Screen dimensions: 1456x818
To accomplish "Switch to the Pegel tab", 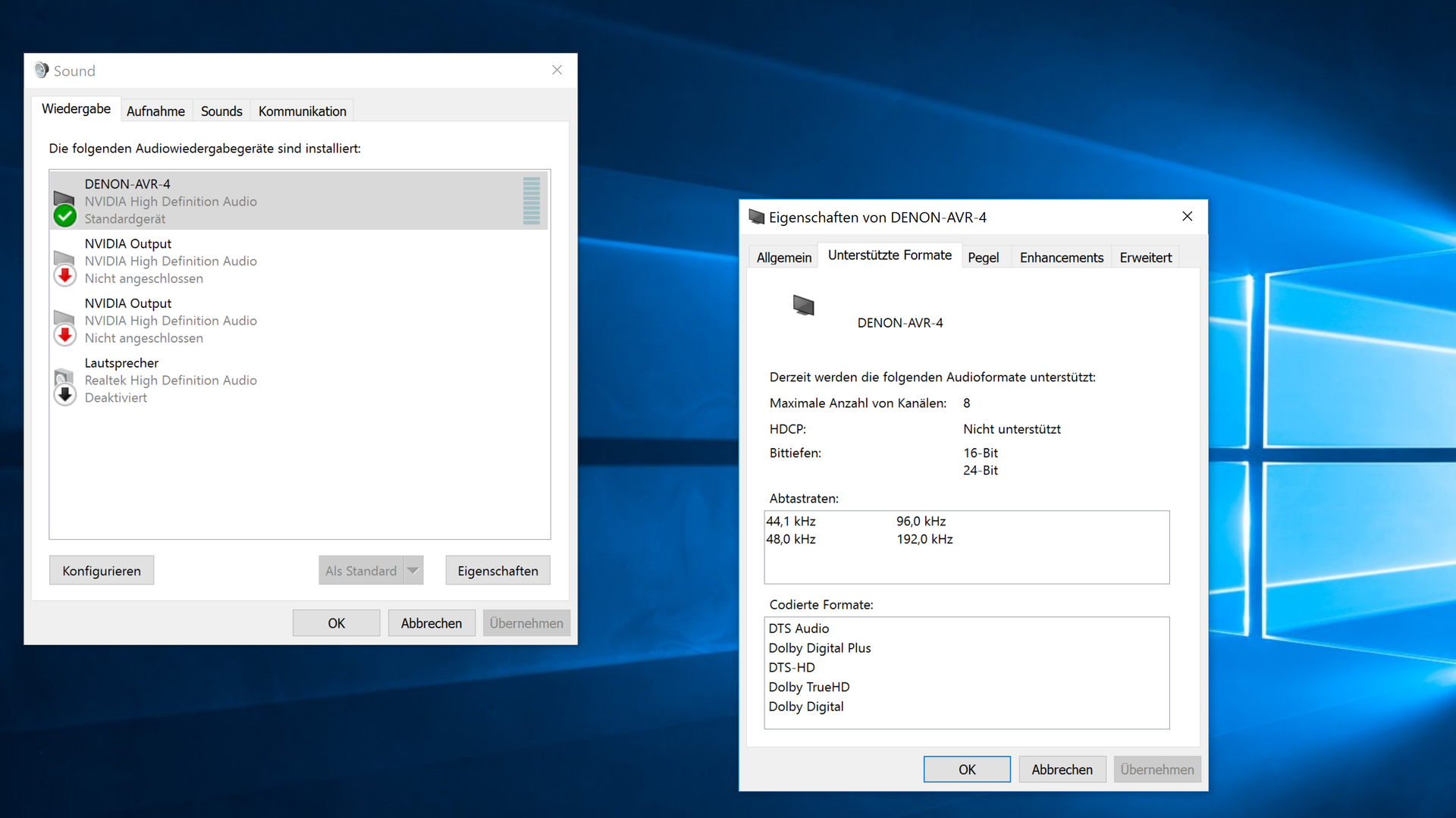I will click(x=984, y=258).
